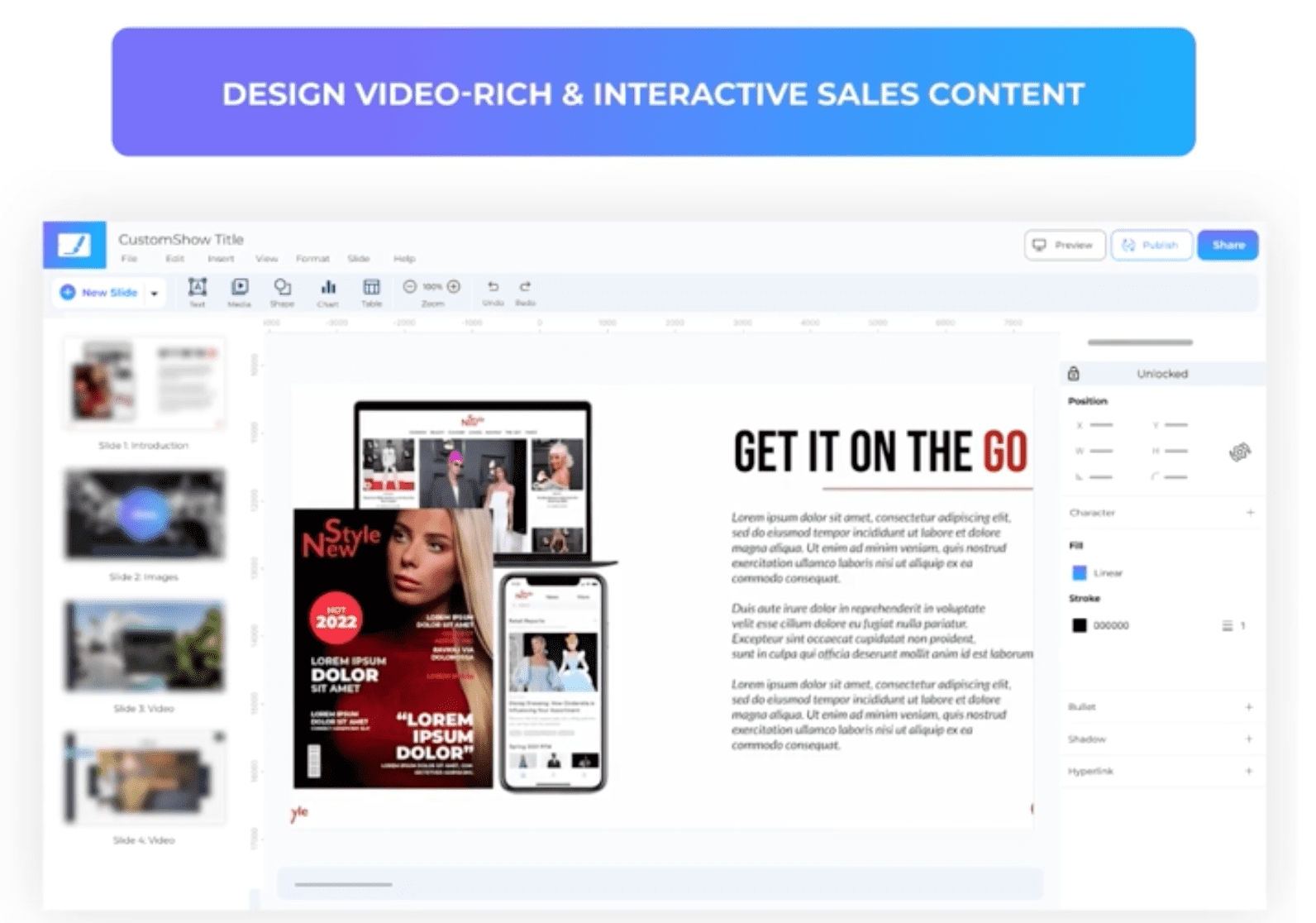
Task: Click the CustomShow Title text
Action: coord(181,239)
